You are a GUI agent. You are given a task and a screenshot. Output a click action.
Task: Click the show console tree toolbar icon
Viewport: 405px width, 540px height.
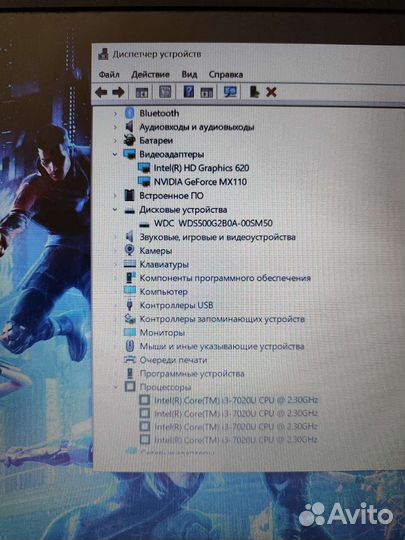tap(142, 92)
